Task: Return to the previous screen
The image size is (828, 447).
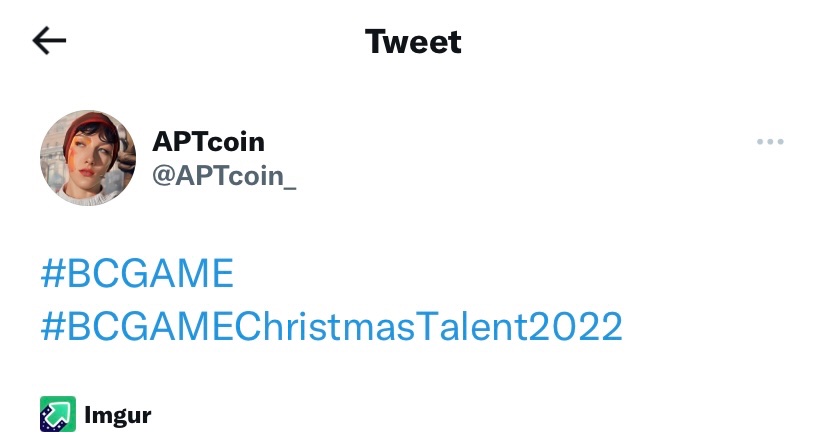Action: tap(49, 41)
